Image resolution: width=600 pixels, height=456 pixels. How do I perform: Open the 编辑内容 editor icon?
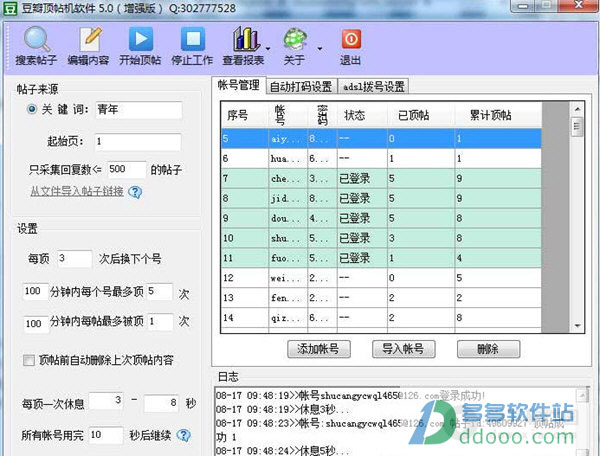click(89, 39)
